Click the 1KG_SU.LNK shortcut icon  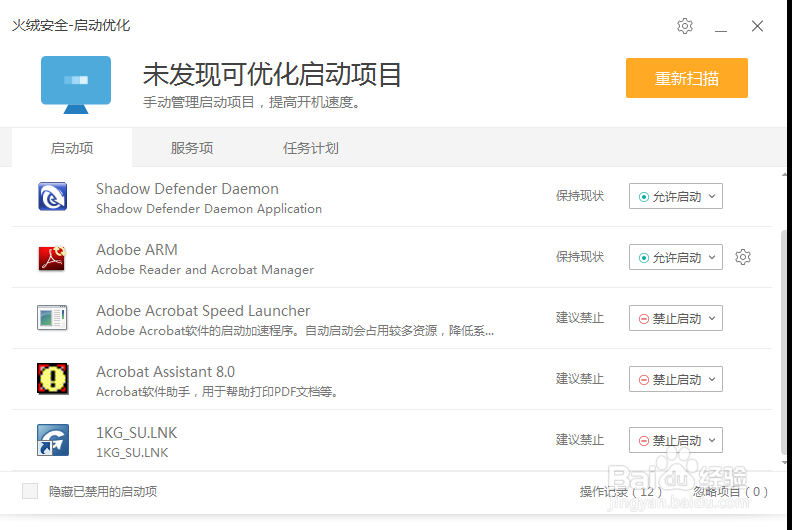point(52,440)
